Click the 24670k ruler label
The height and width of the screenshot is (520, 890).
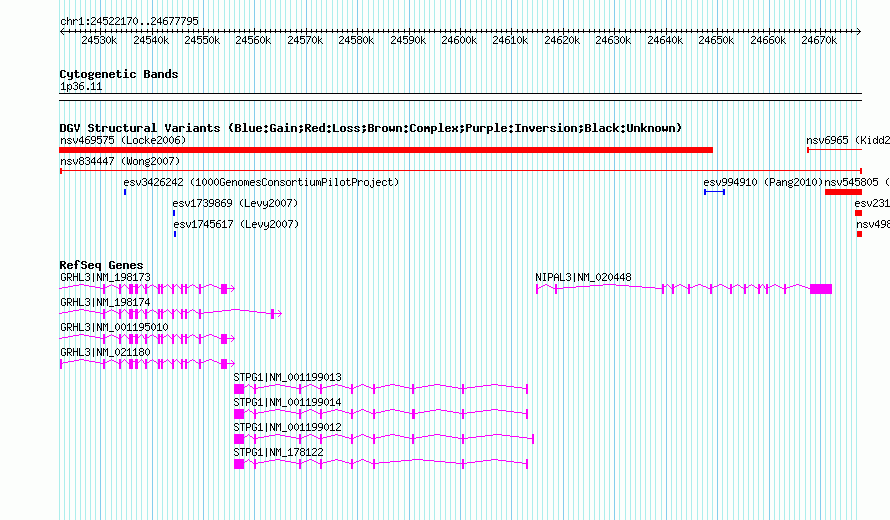pyautogui.click(x=819, y=40)
